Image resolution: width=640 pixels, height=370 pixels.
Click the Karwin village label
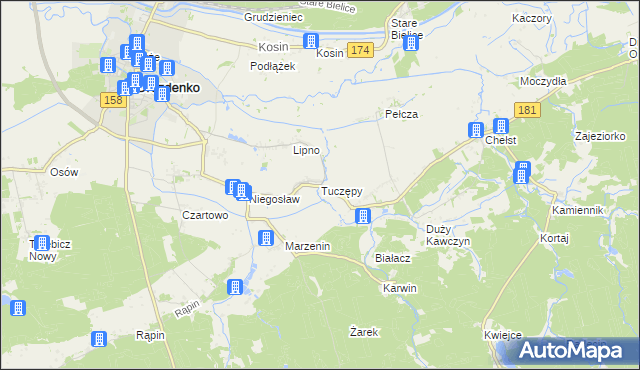(x=400, y=288)
